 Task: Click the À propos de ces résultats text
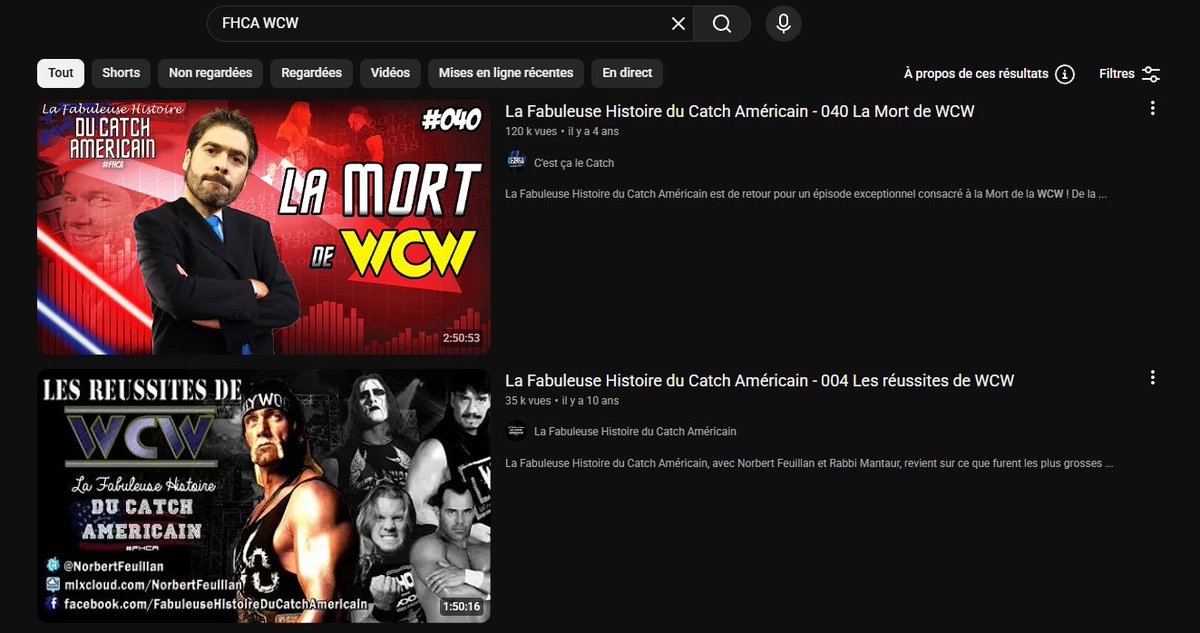tap(976, 74)
